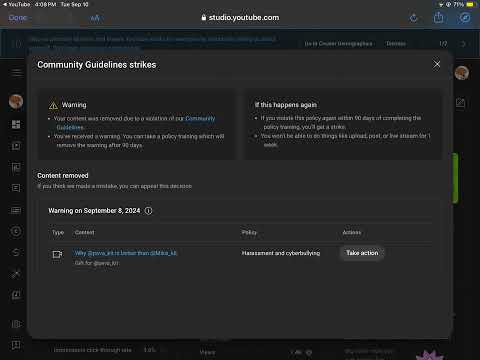Click the Type column header
Image resolution: width=480 pixels, height=360 pixels.
pos(58,232)
